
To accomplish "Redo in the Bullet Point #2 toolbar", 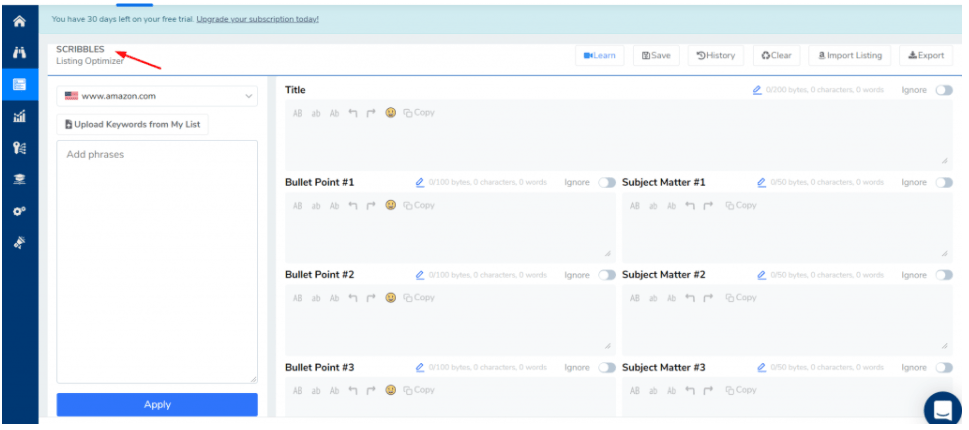I will coord(371,298).
